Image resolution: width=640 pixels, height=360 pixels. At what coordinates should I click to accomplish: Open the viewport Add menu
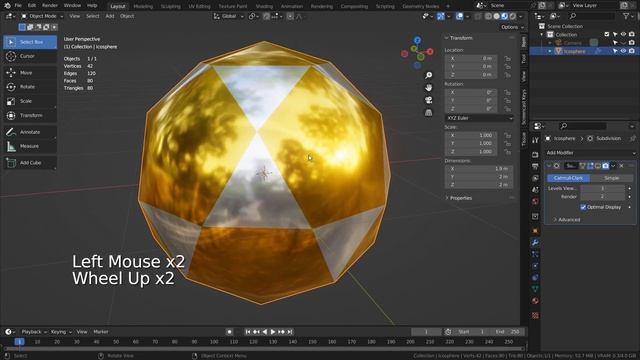(110, 16)
